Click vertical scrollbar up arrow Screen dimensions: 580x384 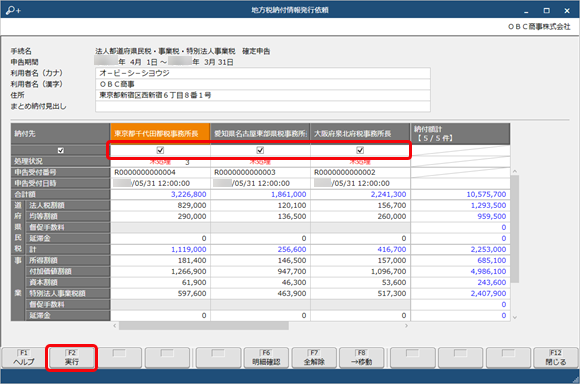coord(515,171)
